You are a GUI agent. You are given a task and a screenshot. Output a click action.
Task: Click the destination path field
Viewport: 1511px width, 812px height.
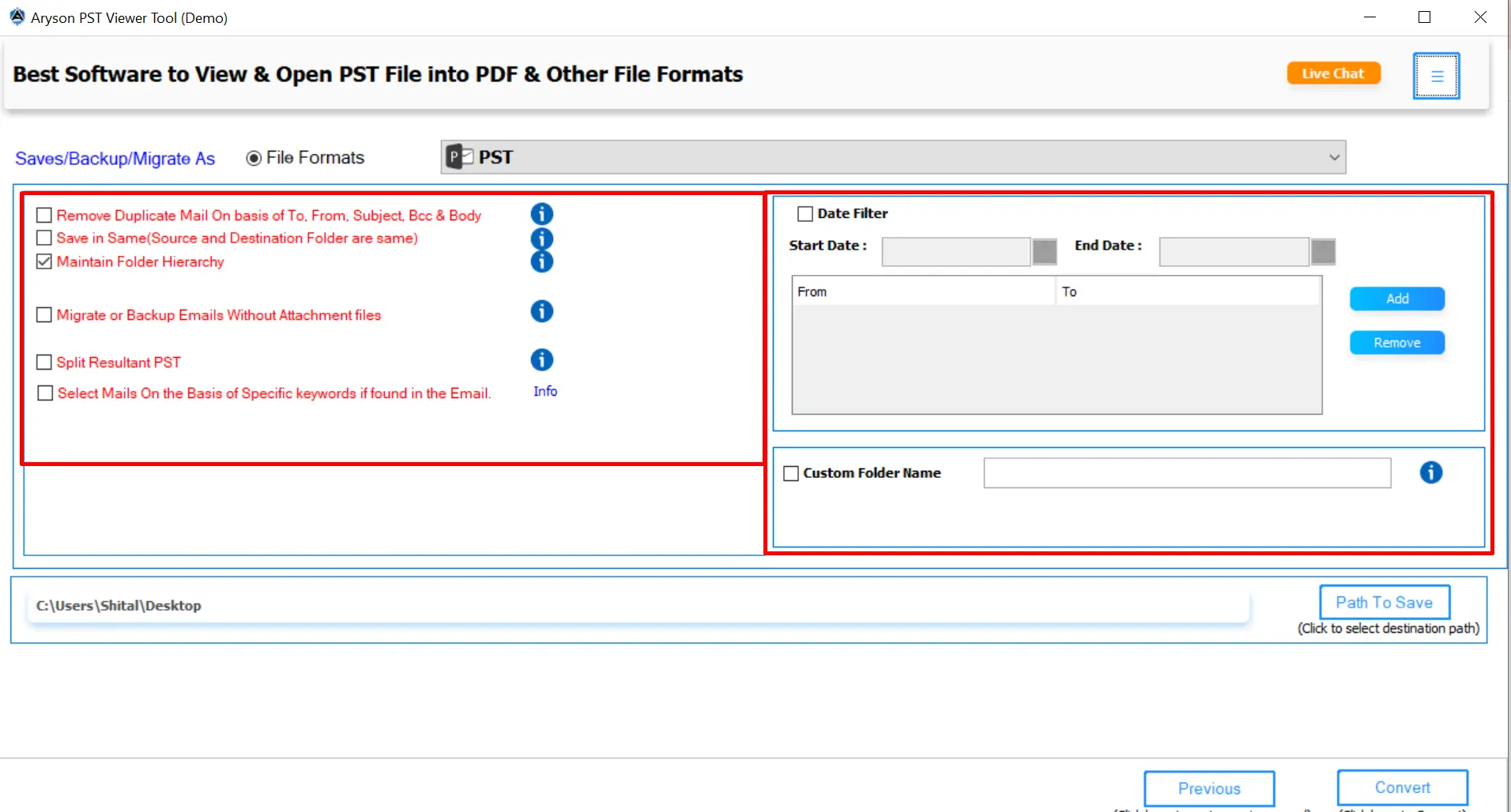pyautogui.click(x=632, y=606)
